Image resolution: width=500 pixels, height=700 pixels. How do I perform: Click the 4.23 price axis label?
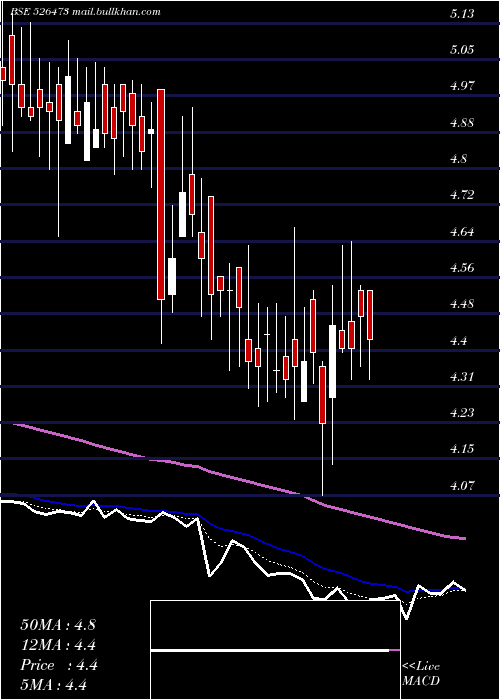click(462, 413)
